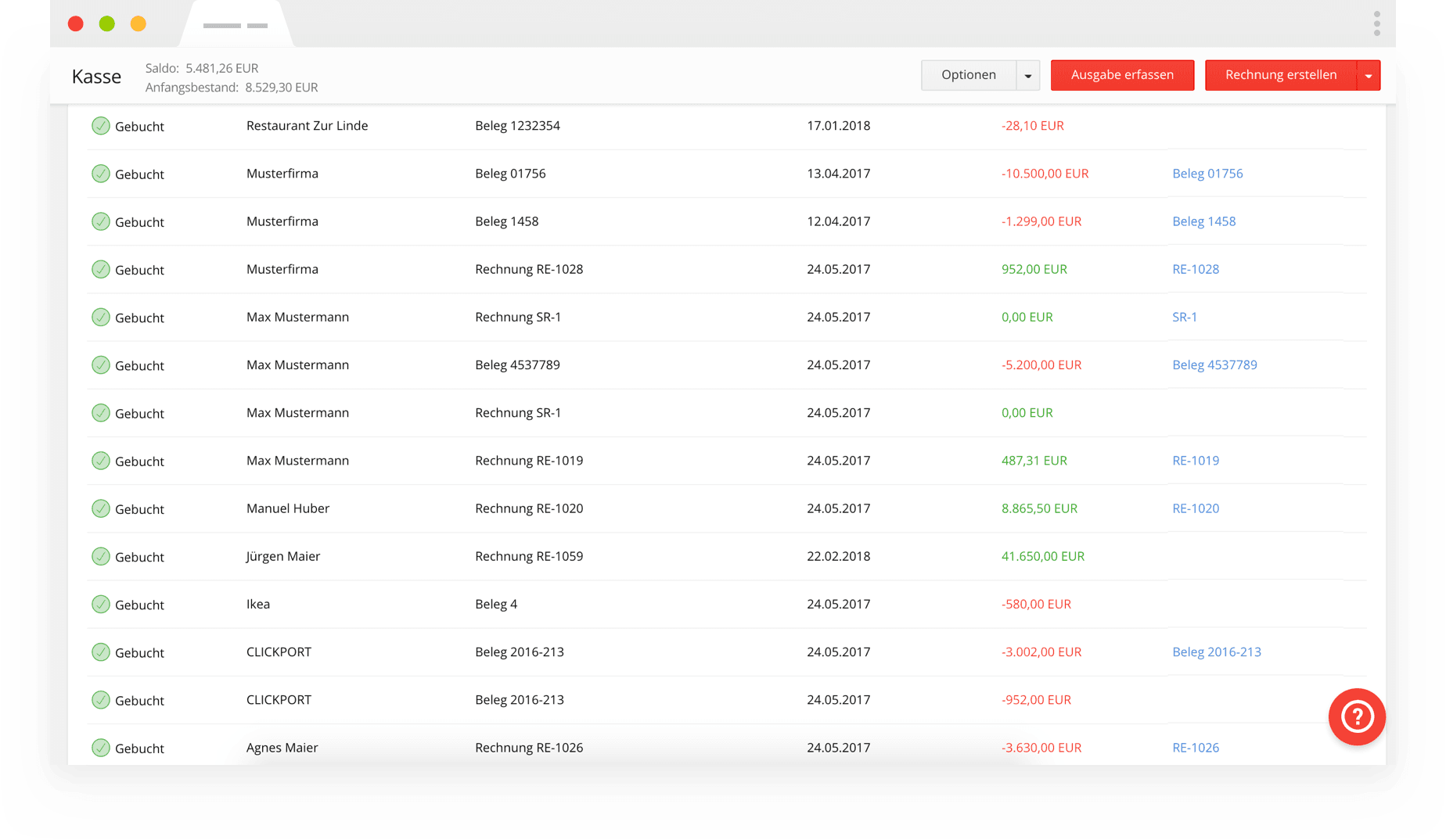Click the check icon on the Beleg 4537789 row
Screen dimensions: 1446x840
point(101,365)
